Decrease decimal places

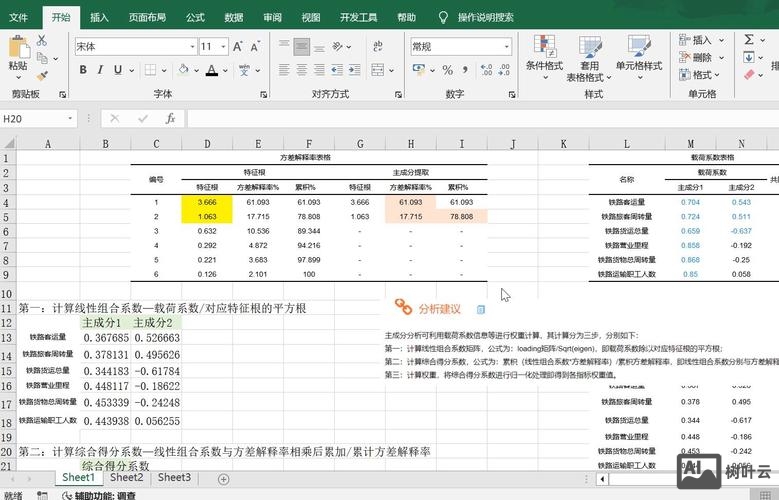click(x=504, y=70)
